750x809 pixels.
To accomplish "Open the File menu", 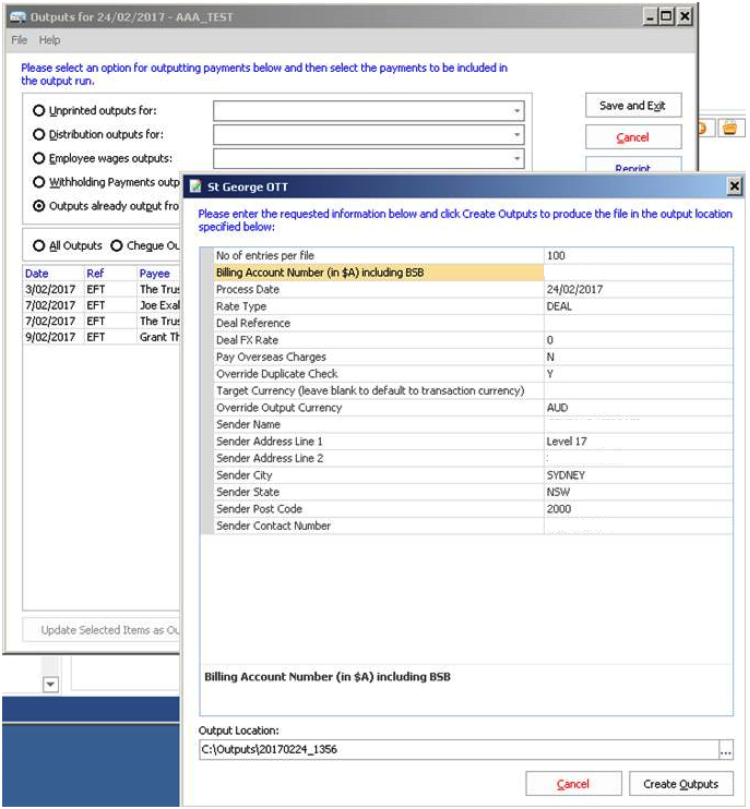I will coord(20,40).
